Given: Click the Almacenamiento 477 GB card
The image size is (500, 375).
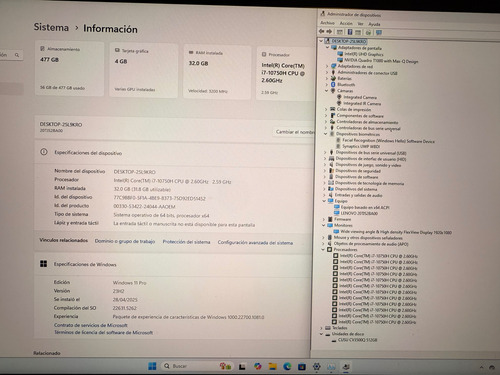Looking at the screenshot, I should [x=69, y=68].
